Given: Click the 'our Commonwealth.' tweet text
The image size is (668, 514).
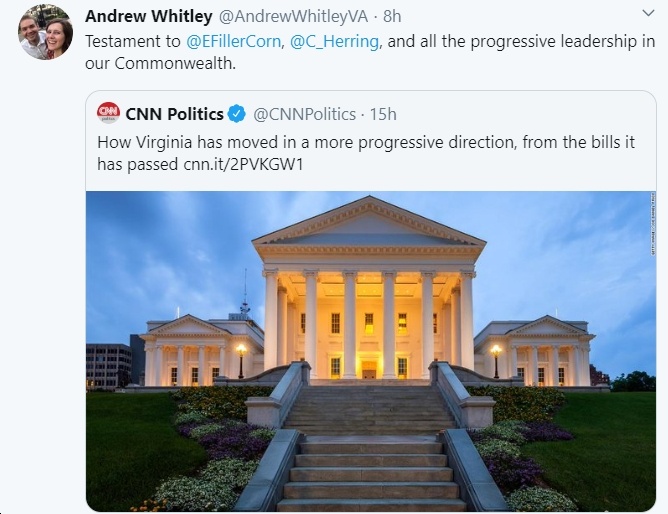Looking at the screenshot, I should (x=161, y=63).
